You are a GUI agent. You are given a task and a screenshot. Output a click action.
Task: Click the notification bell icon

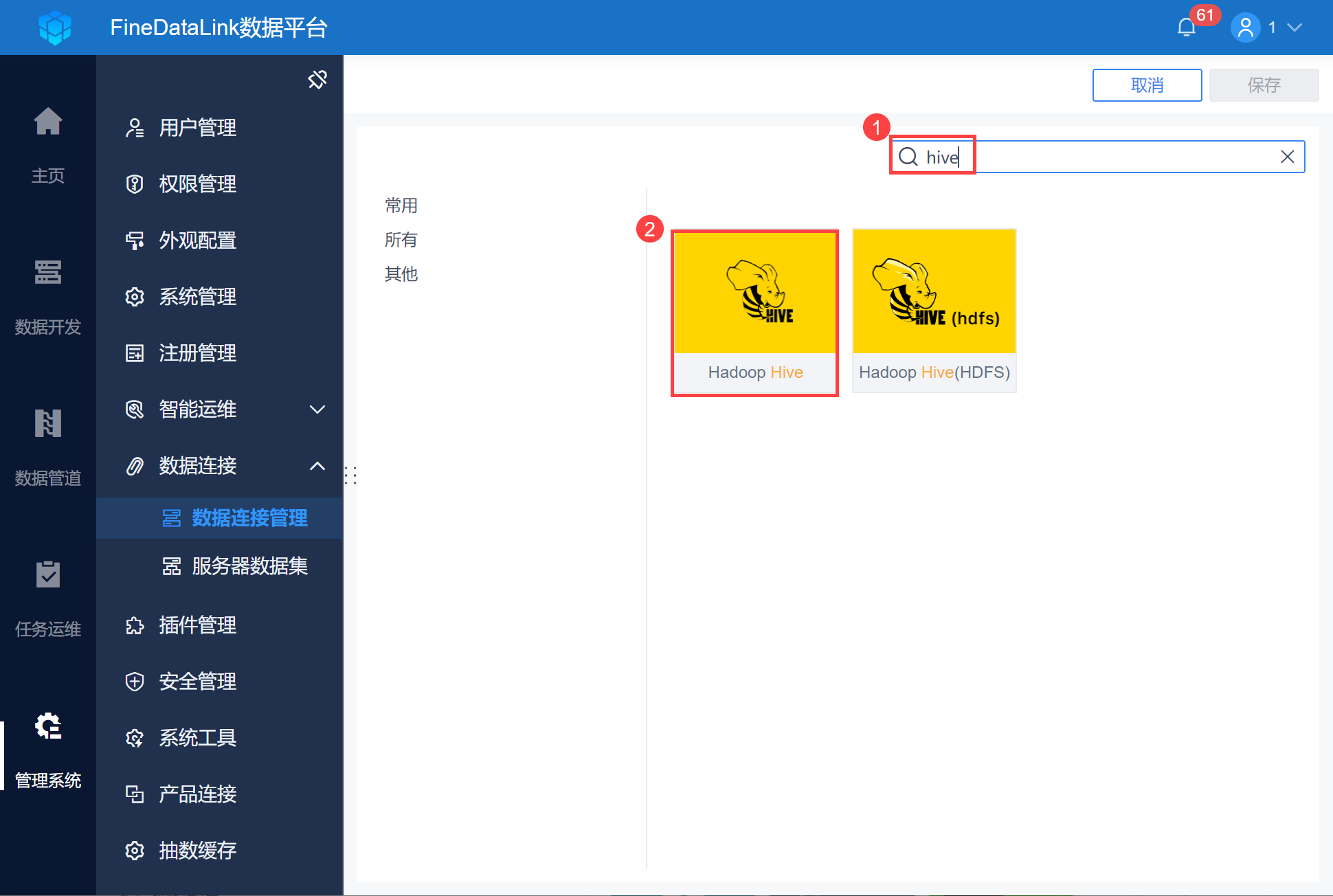tap(1187, 27)
